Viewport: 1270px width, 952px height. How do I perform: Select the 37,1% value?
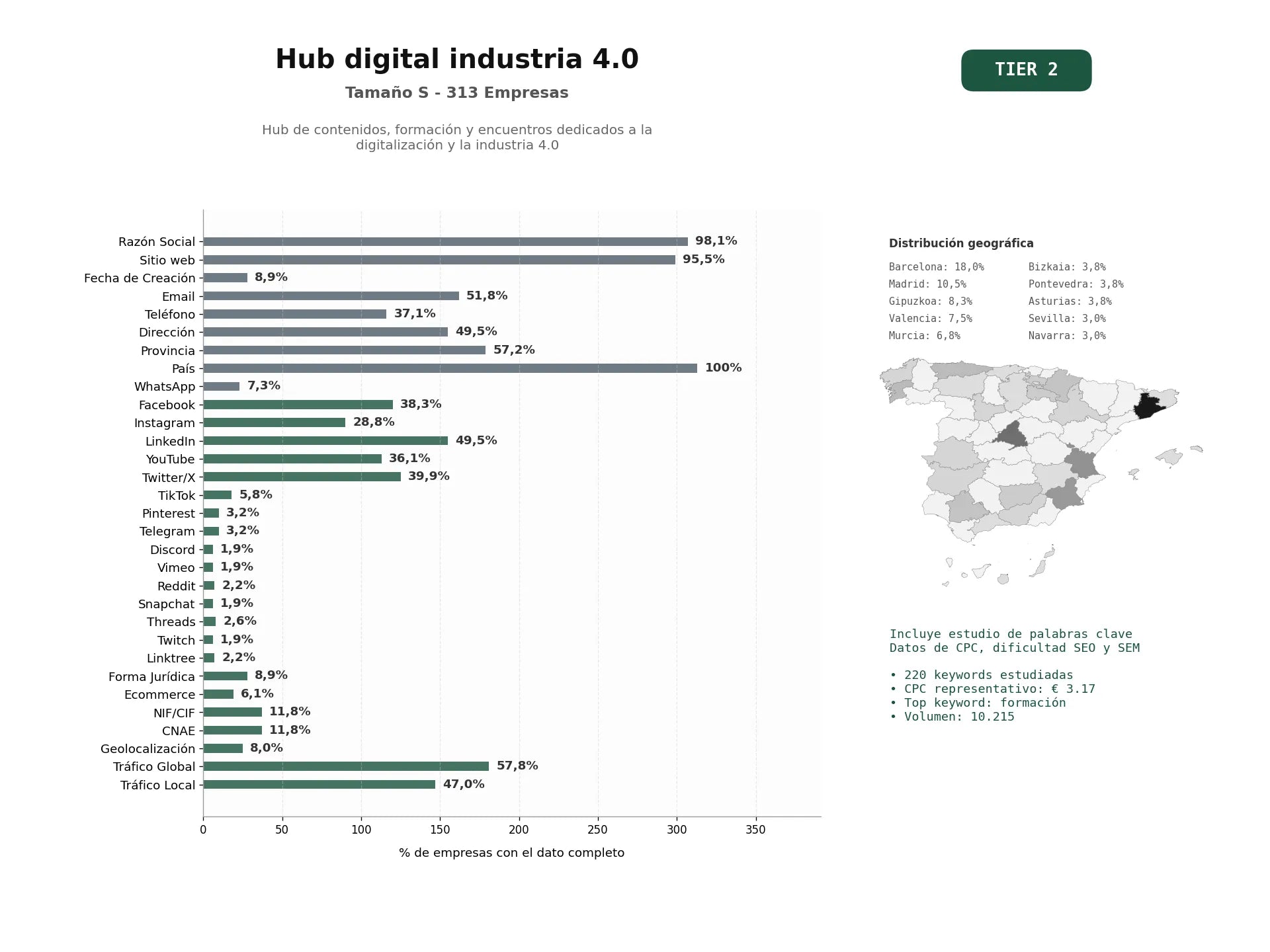coord(415,313)
